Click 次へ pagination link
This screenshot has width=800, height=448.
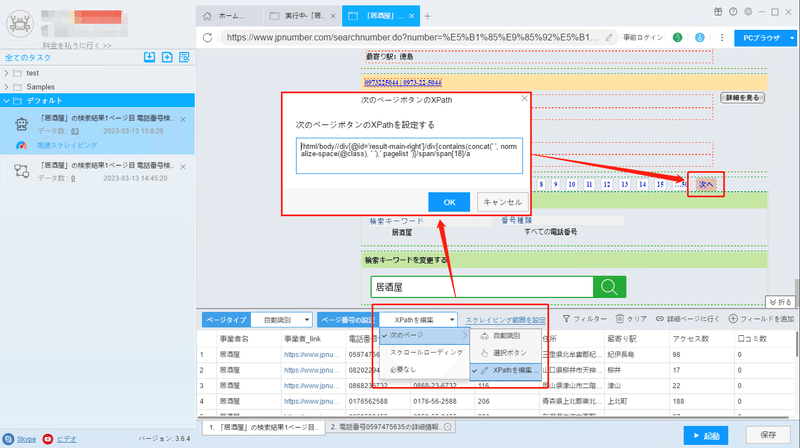706,184
